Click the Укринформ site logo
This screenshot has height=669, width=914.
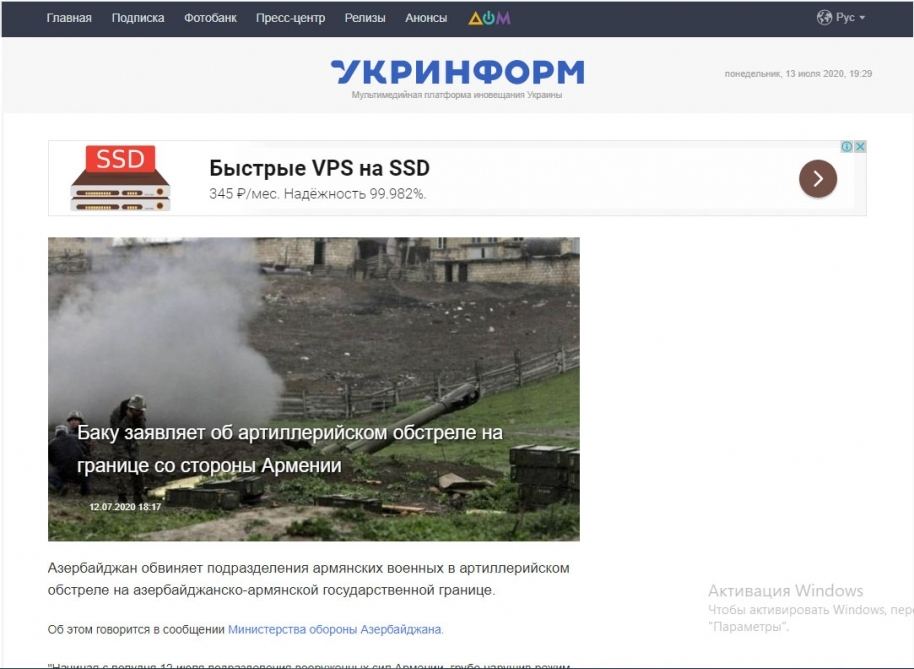coord(458,72)
